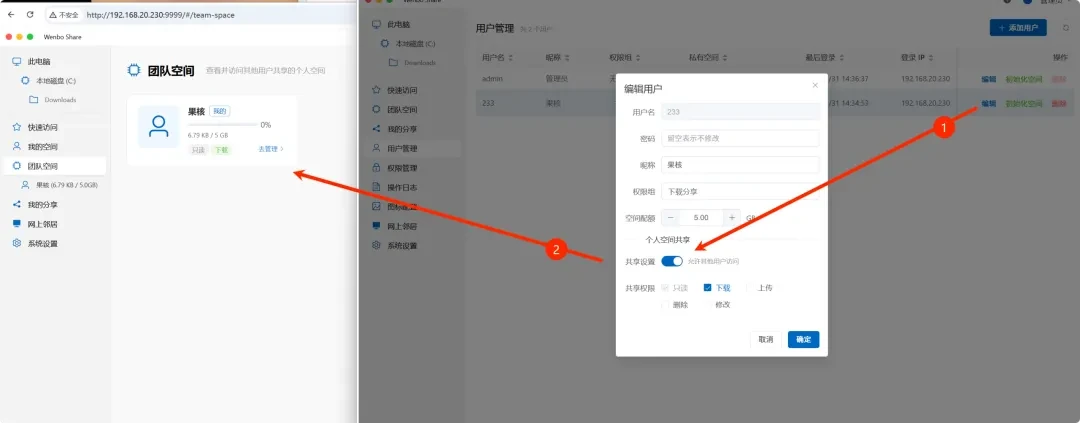Screen dimensions: 1080x423
Task: Click 网上邻居 monitor icon in right window sidebar
Action: (x=376, y=226)
